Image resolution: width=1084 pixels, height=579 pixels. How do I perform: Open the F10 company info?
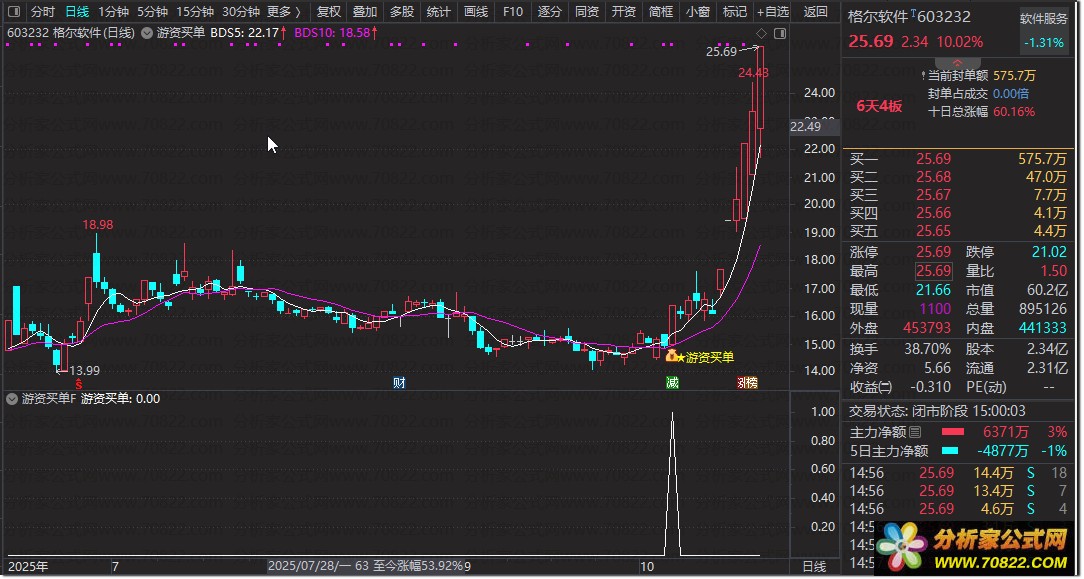point(513,12)
